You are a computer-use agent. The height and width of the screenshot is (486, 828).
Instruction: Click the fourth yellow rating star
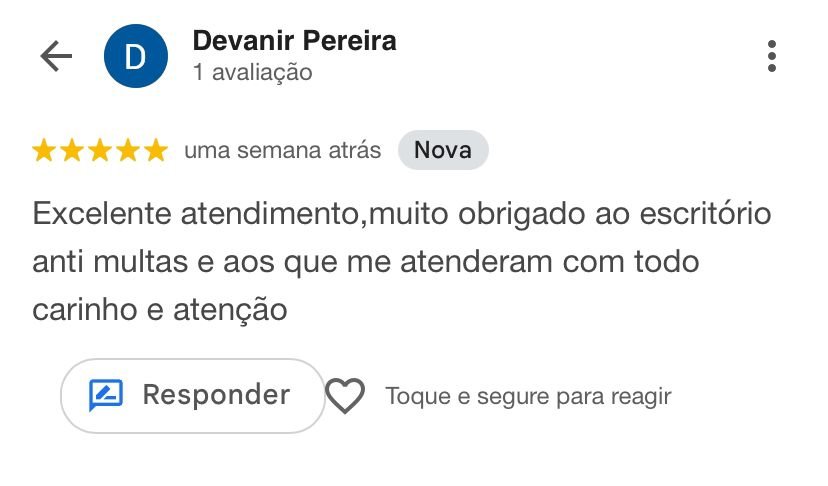(128, 151)
